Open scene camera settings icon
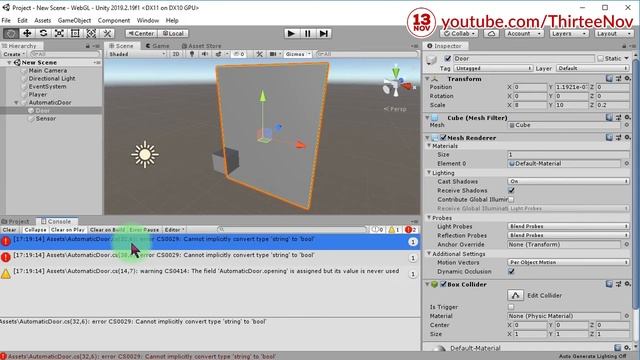 pyautogui.click(x=273, y=54)
